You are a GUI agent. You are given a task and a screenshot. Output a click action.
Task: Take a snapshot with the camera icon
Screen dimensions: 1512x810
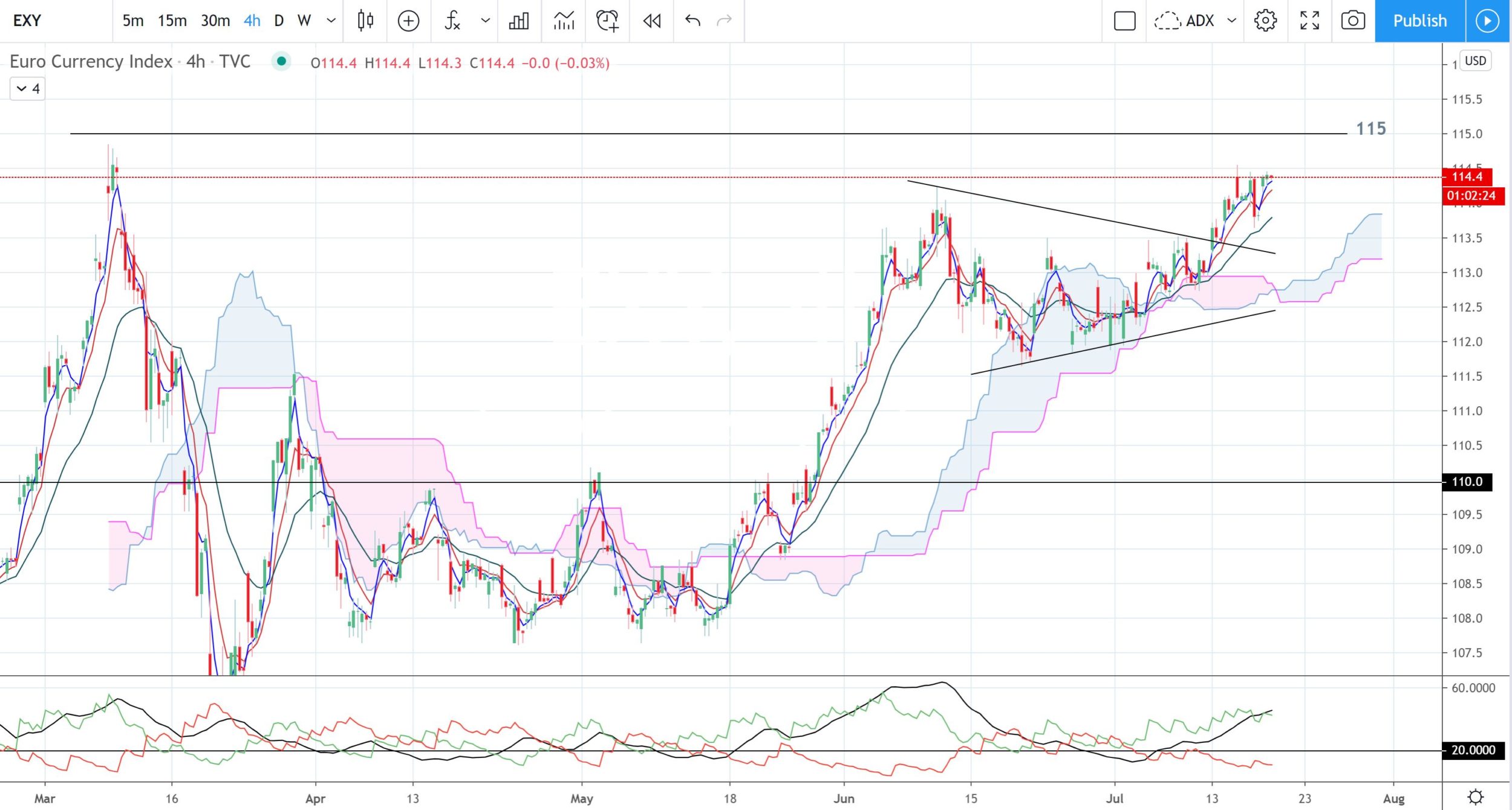(1353, 21)
